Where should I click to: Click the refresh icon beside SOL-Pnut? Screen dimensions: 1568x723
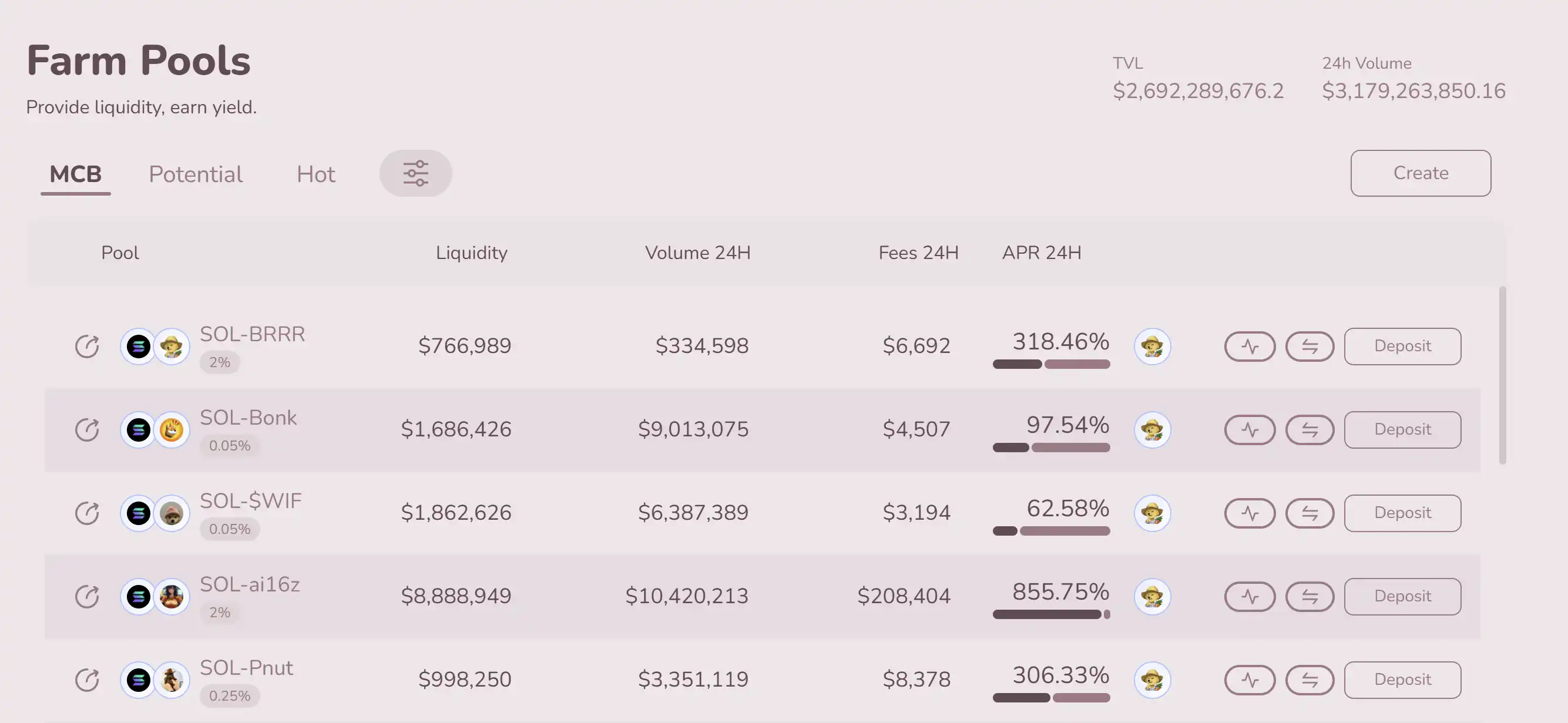tap(87, 680)
